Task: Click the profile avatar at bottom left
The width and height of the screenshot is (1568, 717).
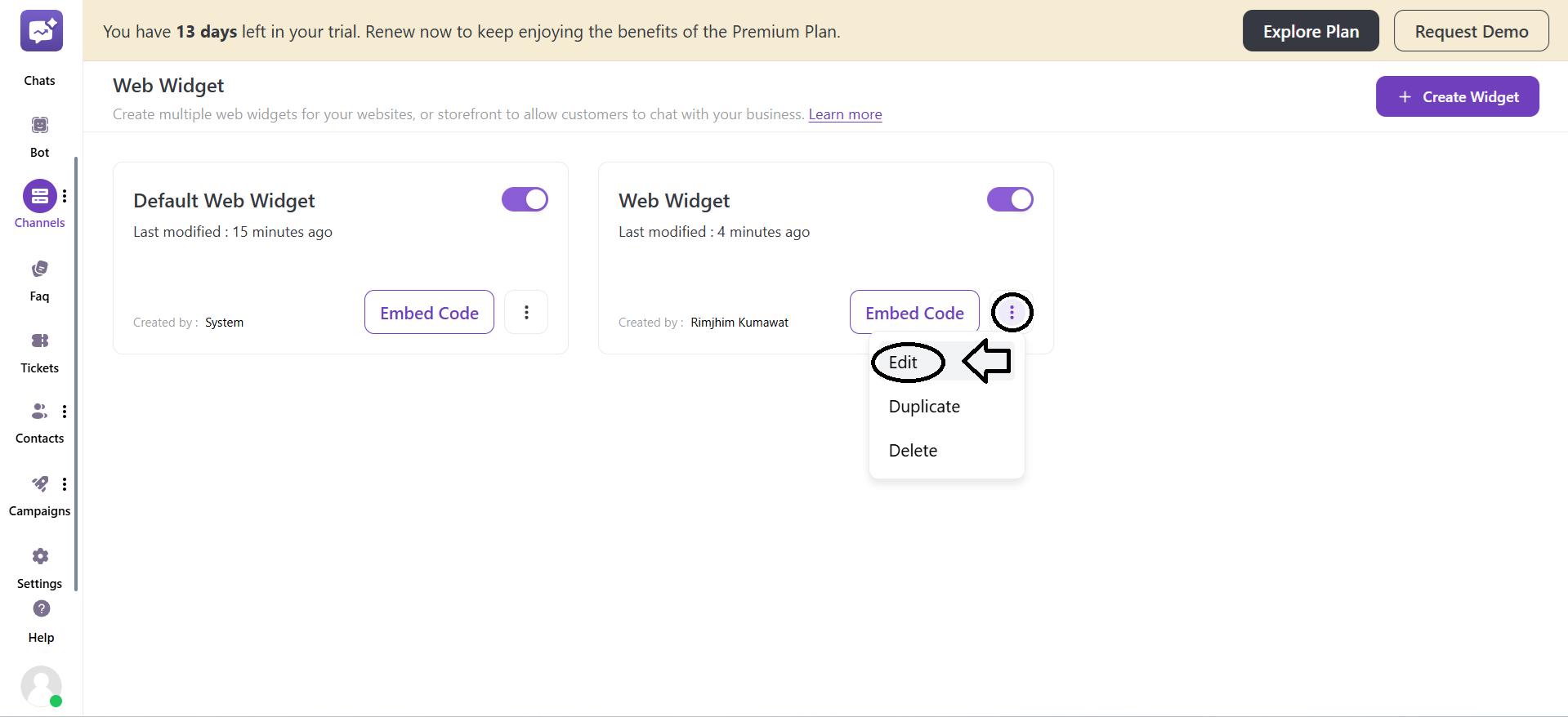Action: click(41, 687)
